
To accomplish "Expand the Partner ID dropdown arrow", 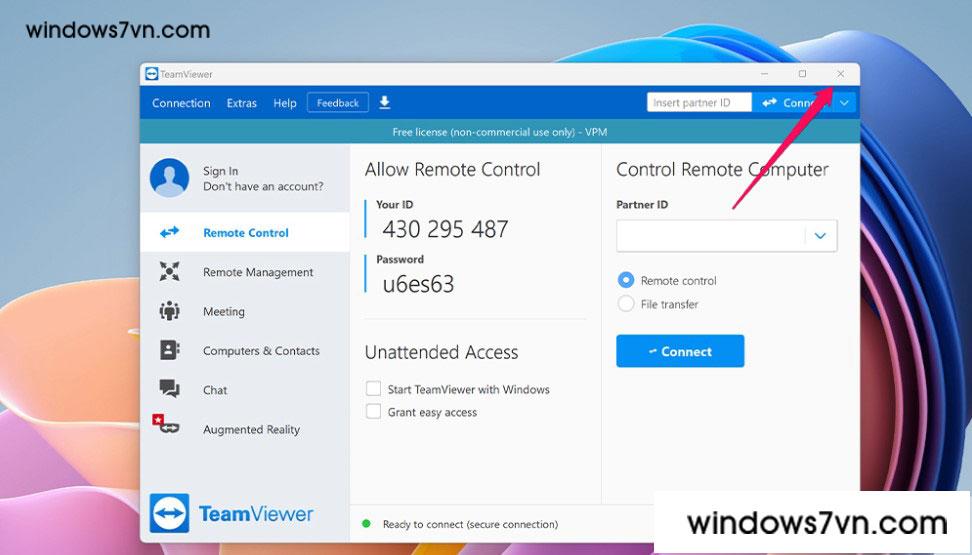I will tap(820, 236).
